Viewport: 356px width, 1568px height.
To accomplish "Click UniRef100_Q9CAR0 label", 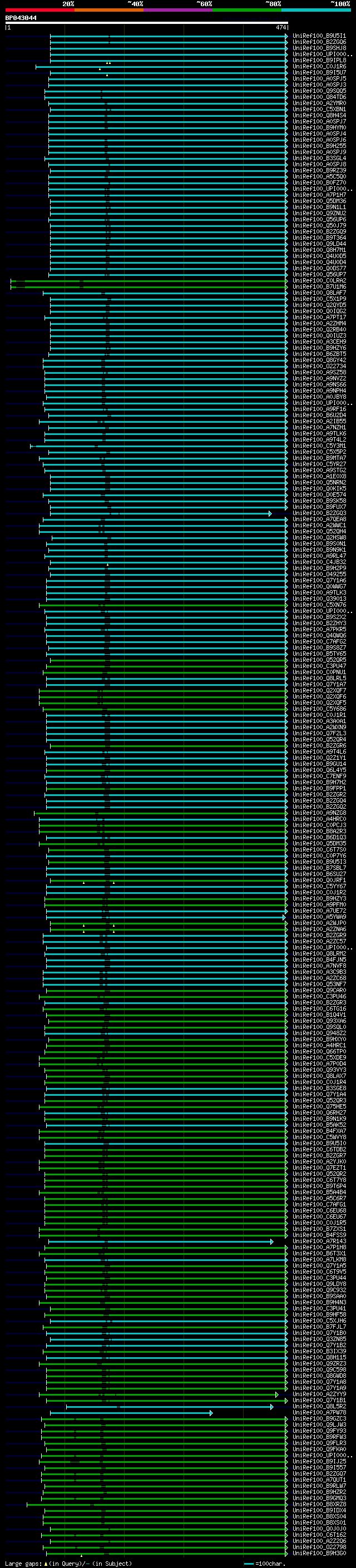I will [x=319, y=990].
